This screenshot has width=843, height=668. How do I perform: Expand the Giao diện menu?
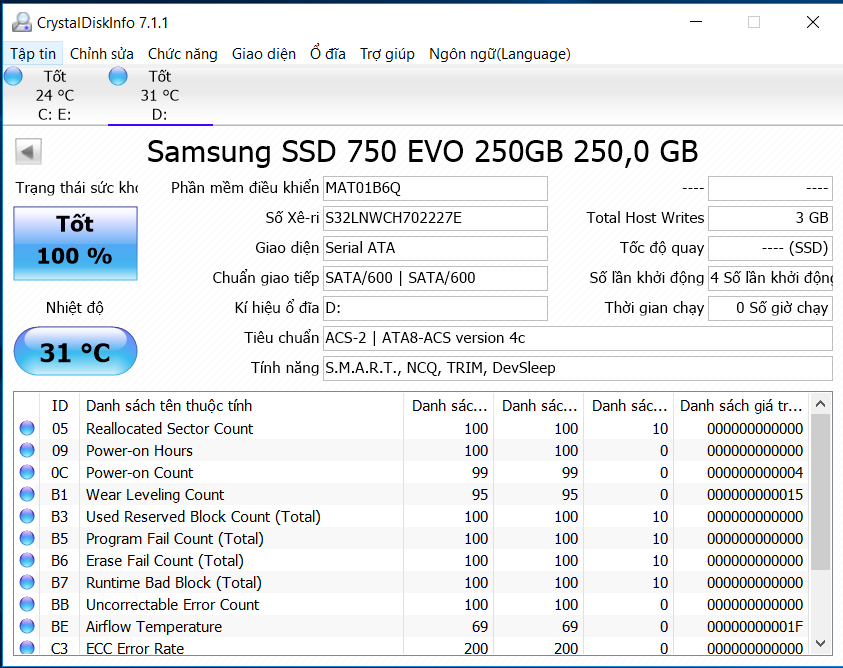click(263, 54)
